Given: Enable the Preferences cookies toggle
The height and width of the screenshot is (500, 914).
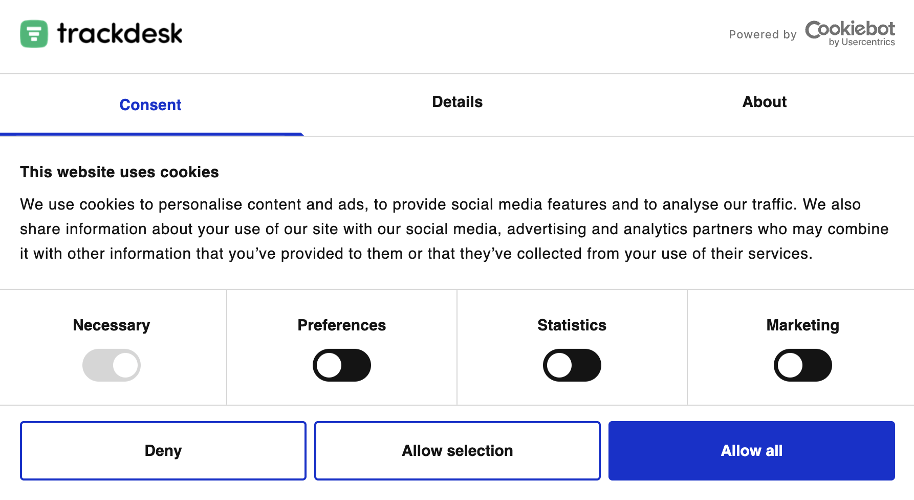Looking at the screenshot, I should coord(342,365).
